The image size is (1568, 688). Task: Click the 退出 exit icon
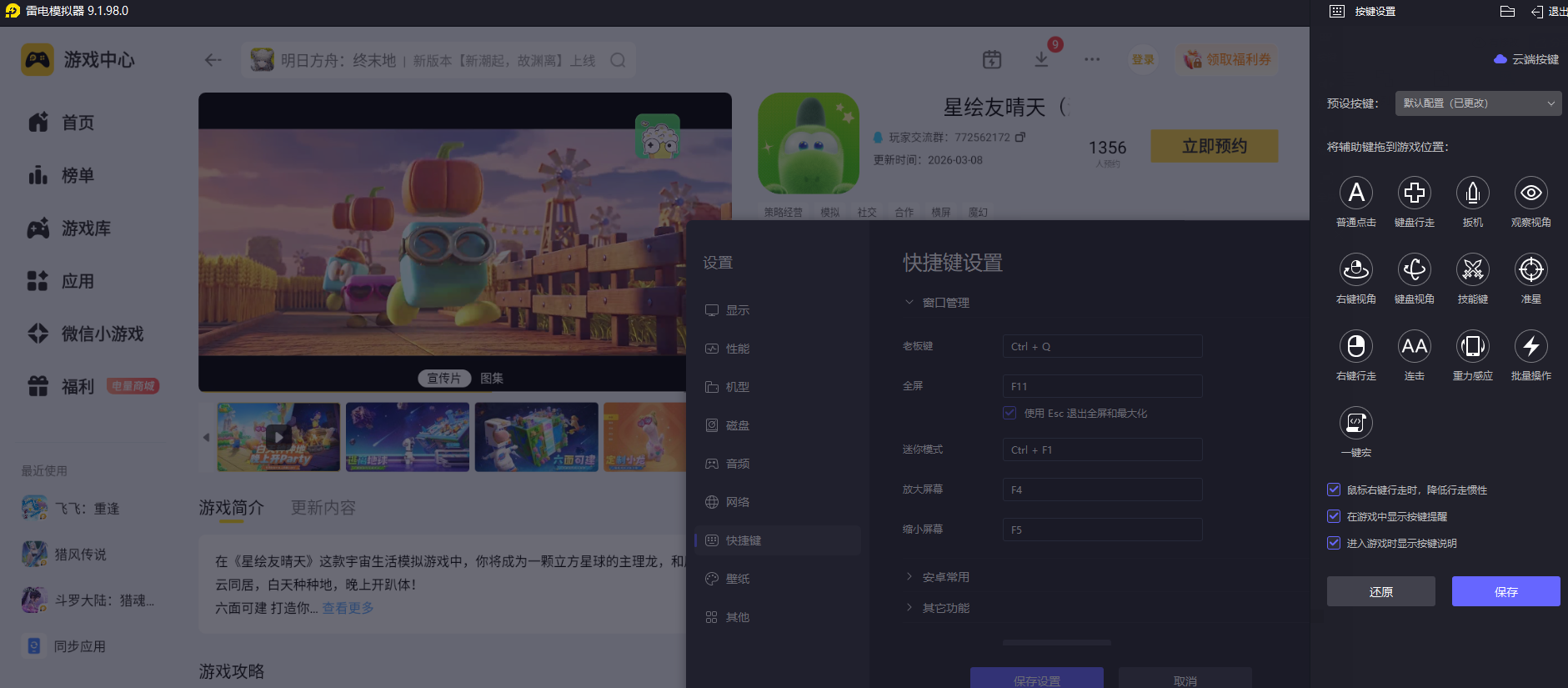tap(1537, 12)
